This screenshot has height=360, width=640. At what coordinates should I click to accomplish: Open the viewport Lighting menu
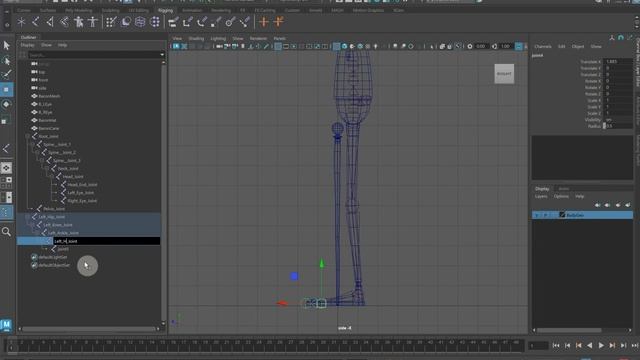click(218, 38)
